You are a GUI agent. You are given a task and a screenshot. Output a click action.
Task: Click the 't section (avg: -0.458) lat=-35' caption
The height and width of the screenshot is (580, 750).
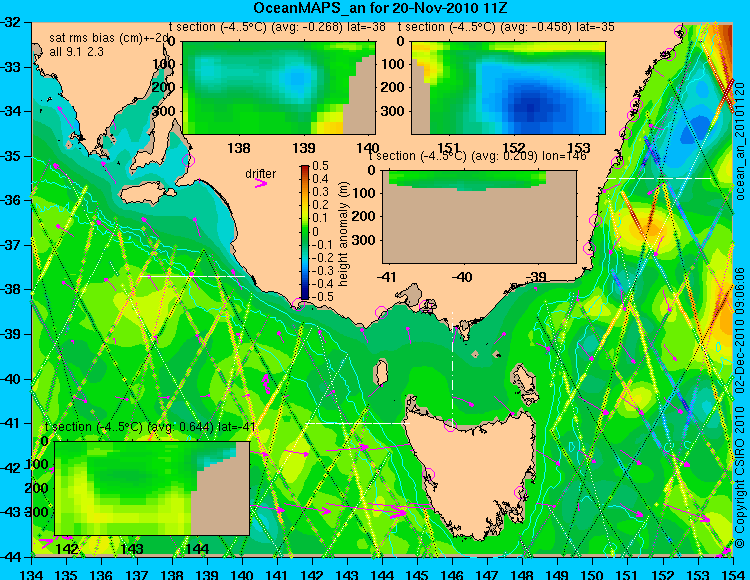coord(506,27)
